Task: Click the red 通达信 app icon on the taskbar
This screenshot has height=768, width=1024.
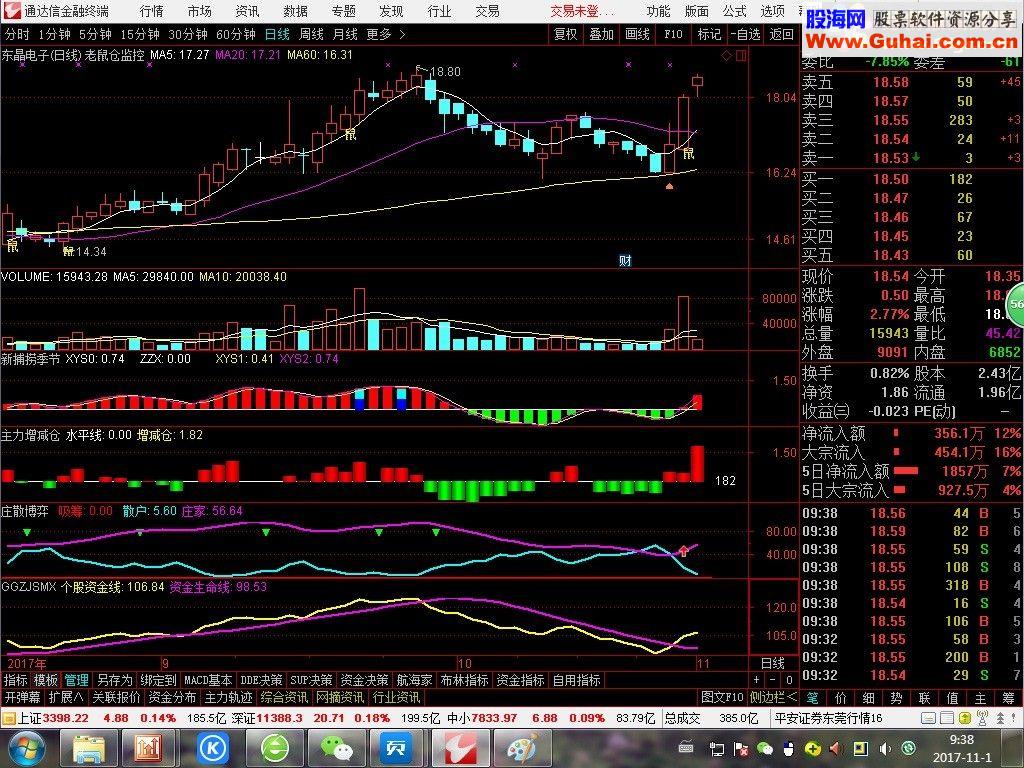Action: tap(460, 749)
